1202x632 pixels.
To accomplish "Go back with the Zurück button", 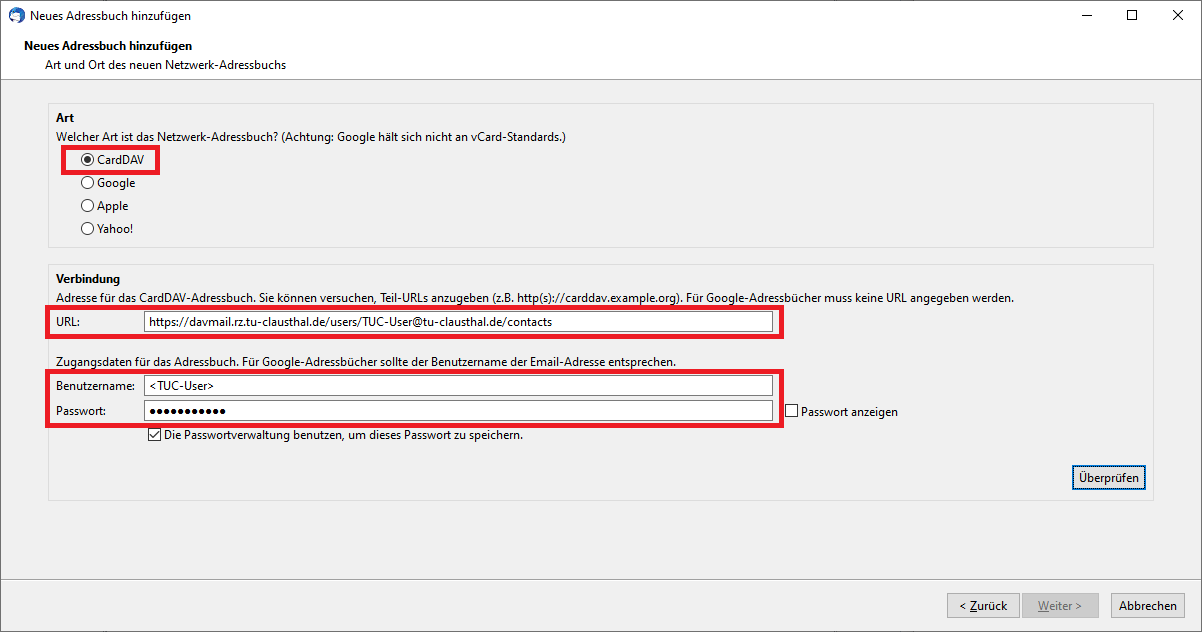I will 983,606.
